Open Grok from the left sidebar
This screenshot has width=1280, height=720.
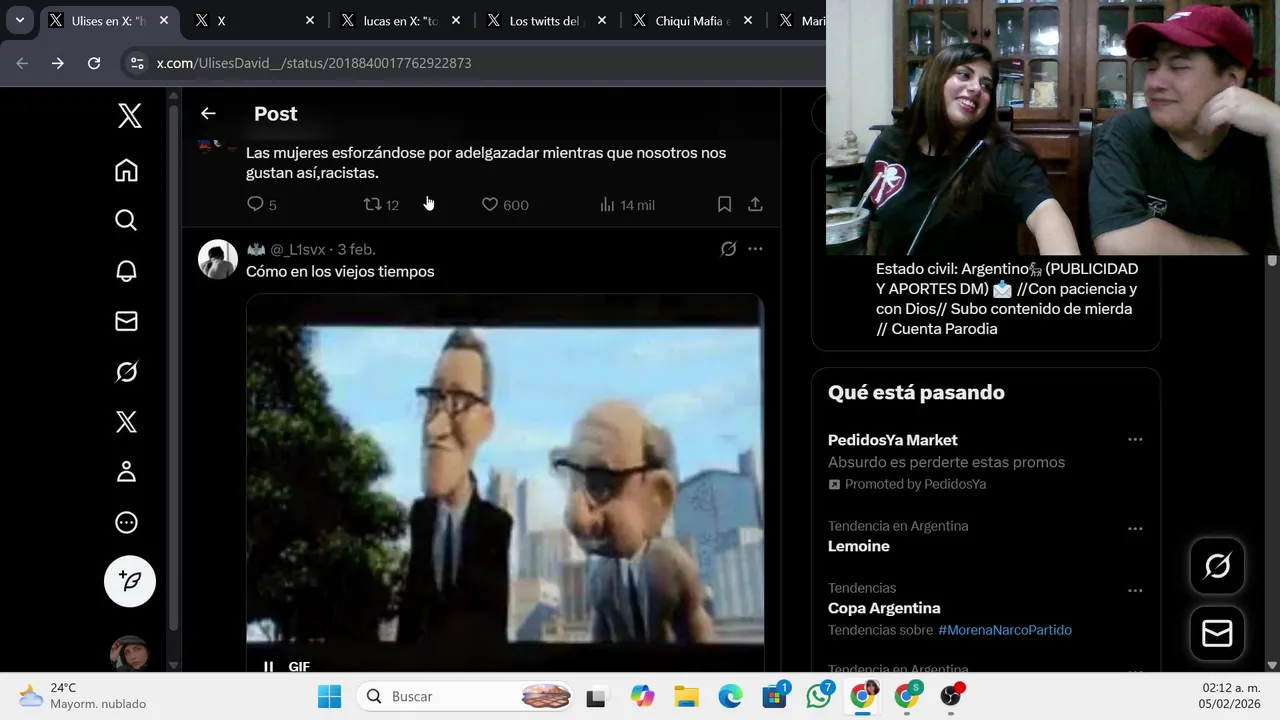click(126, 372)
